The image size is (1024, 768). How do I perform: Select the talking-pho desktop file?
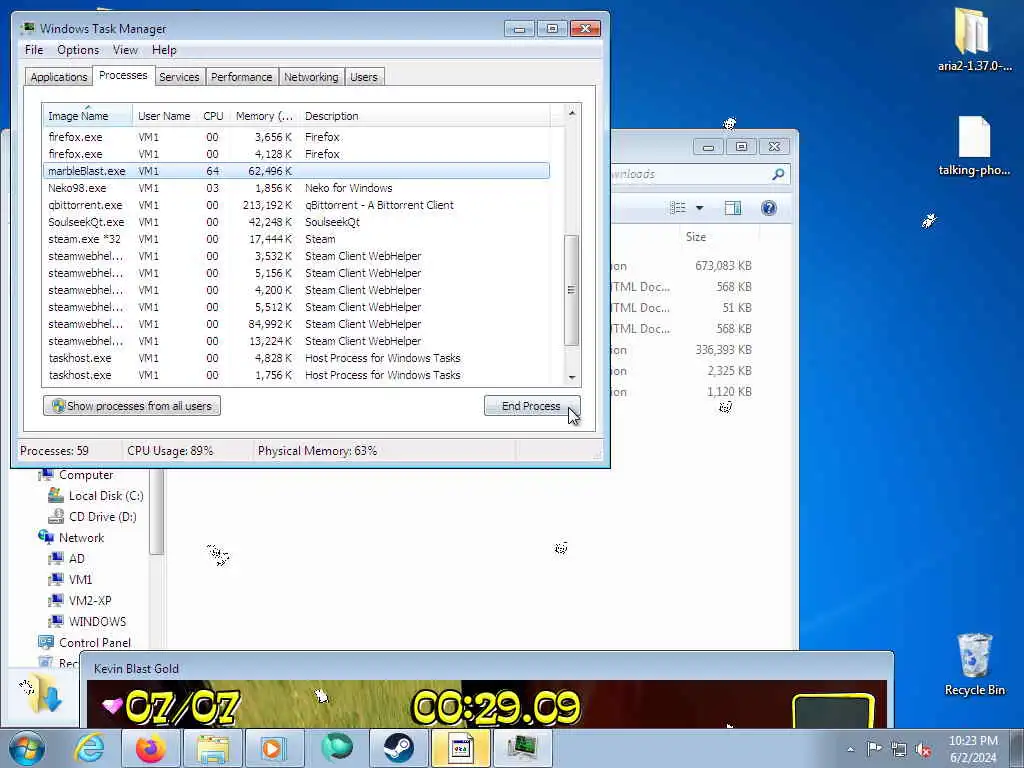pos(974,146)
